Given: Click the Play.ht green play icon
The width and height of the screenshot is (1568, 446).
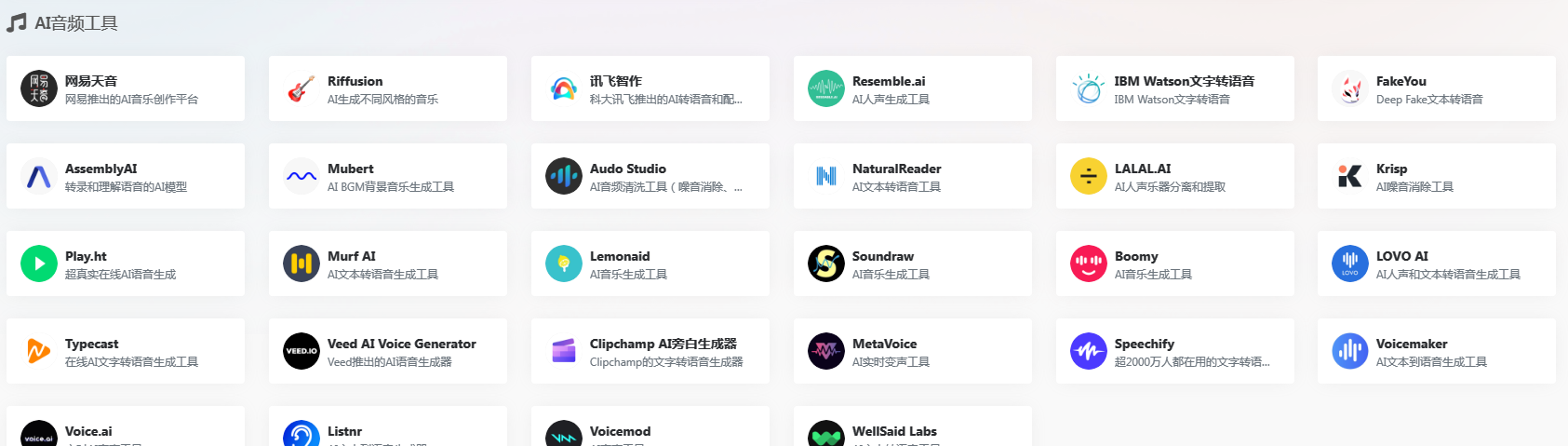Looking at the screenshot, I should 39,264.
